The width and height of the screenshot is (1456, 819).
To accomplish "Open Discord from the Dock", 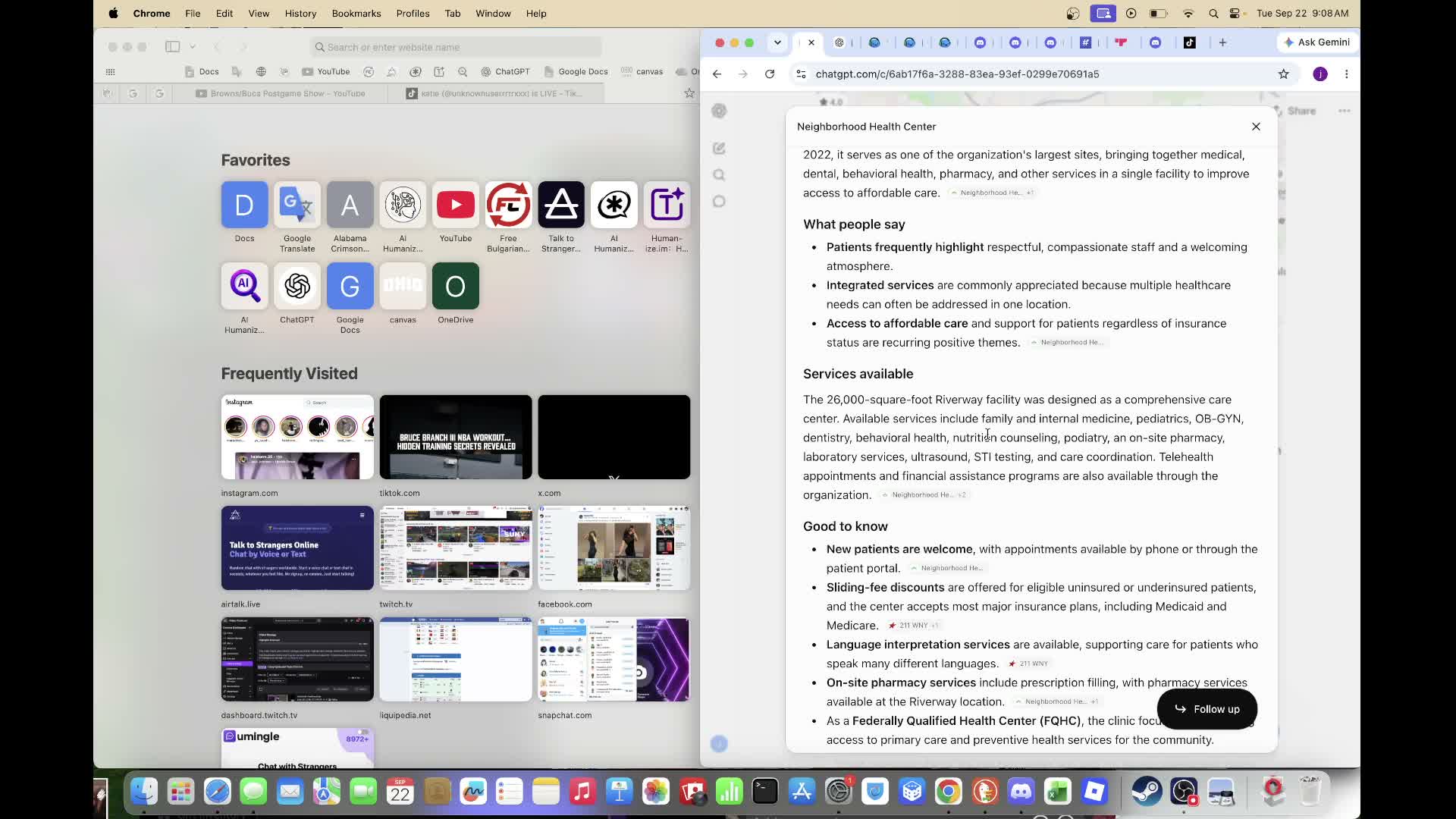I will point(1021,792).
